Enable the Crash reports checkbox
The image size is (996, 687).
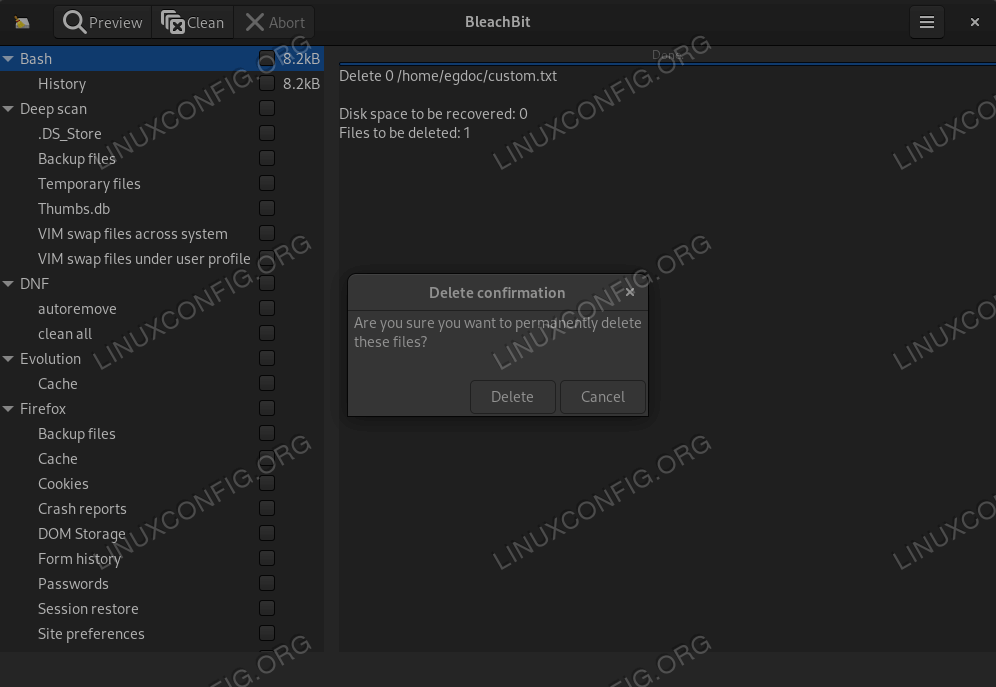tap(267, 509)
